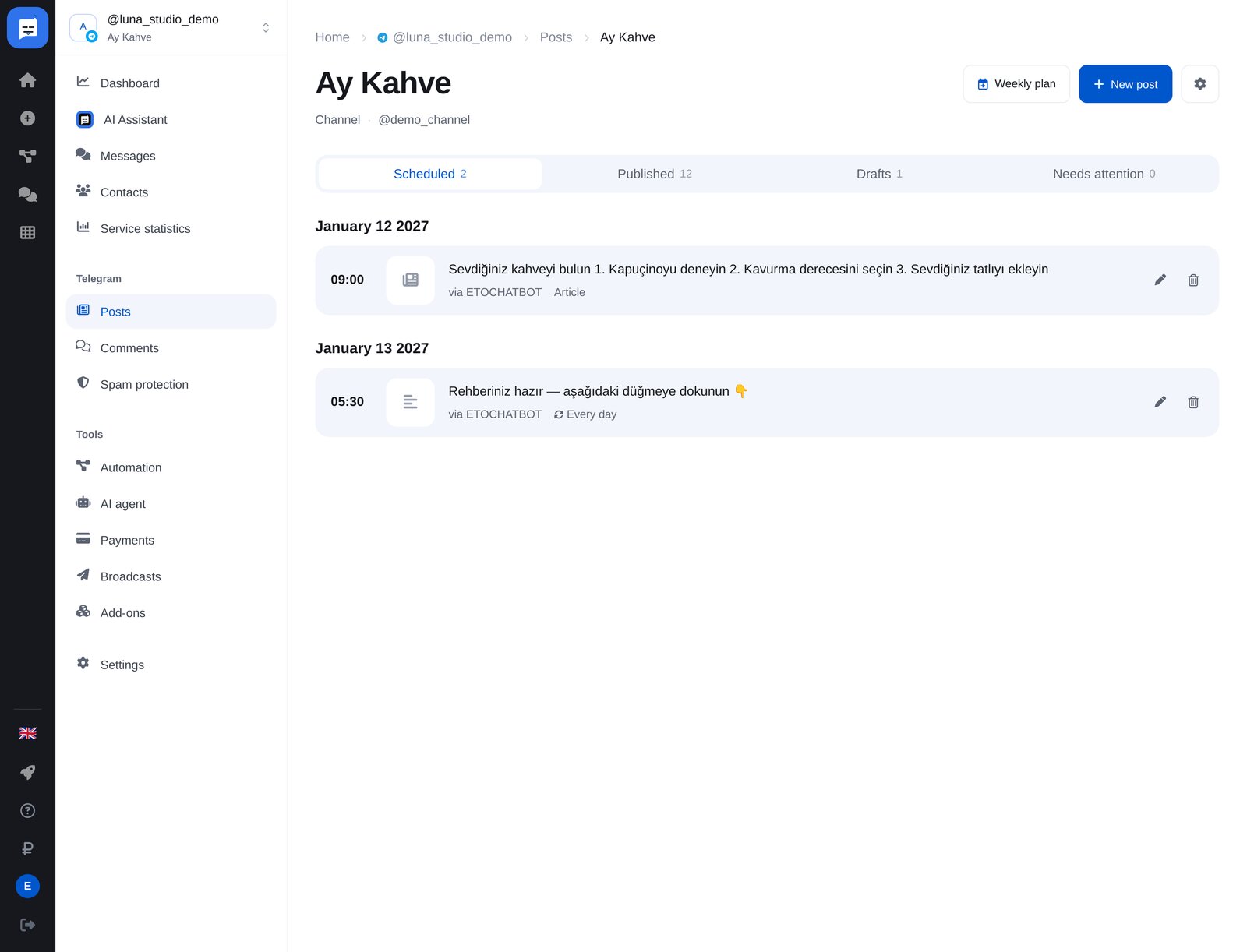Open Automation under Tools
This screenshot has height=952, width=1247.
(x=171, y=467)
